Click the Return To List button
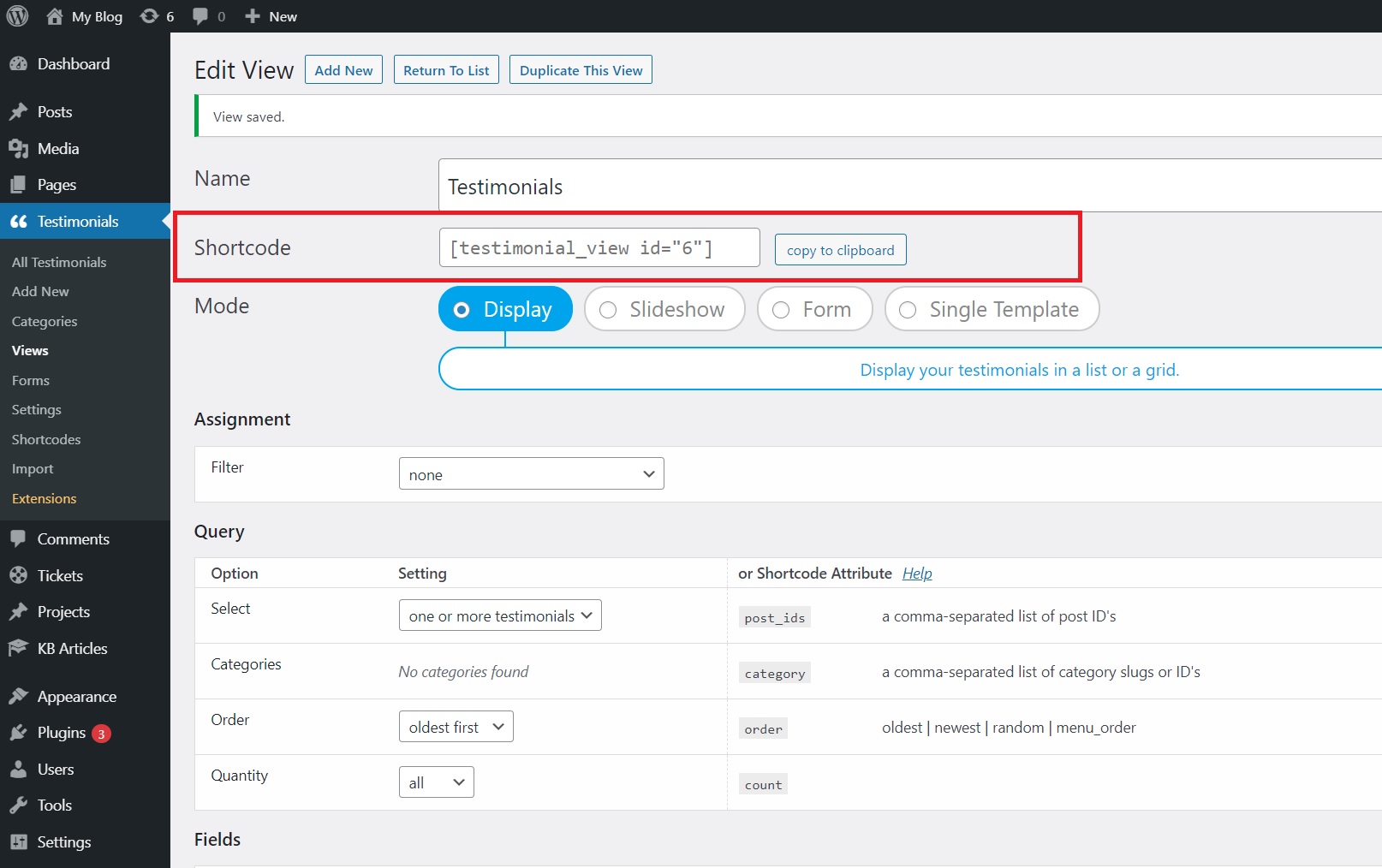1382x868 pixels. [446, 70]
